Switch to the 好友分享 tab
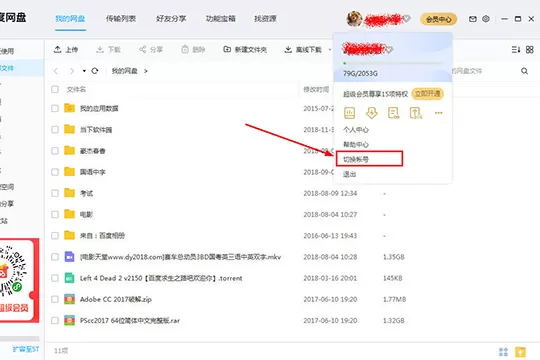 click(x=171, y=19)
